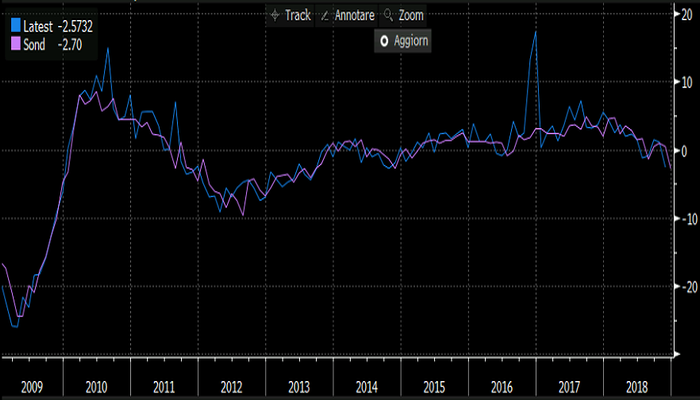This screenshot has width=700, height=400.
Task: Select the Latest legend value -2.5732
Action: tap(84, 11)
